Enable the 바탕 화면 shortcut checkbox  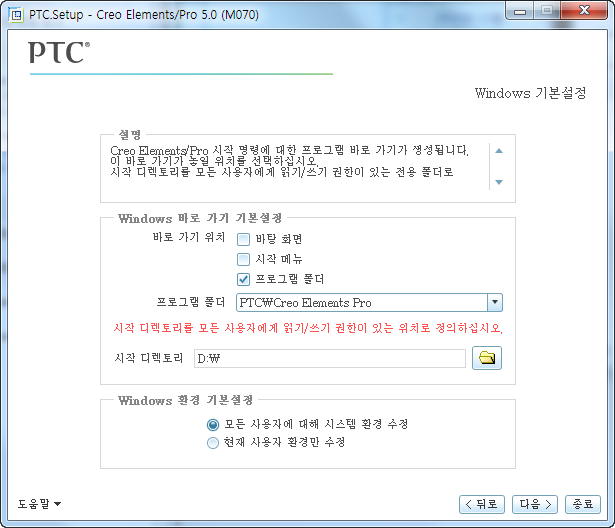point(244,239)
